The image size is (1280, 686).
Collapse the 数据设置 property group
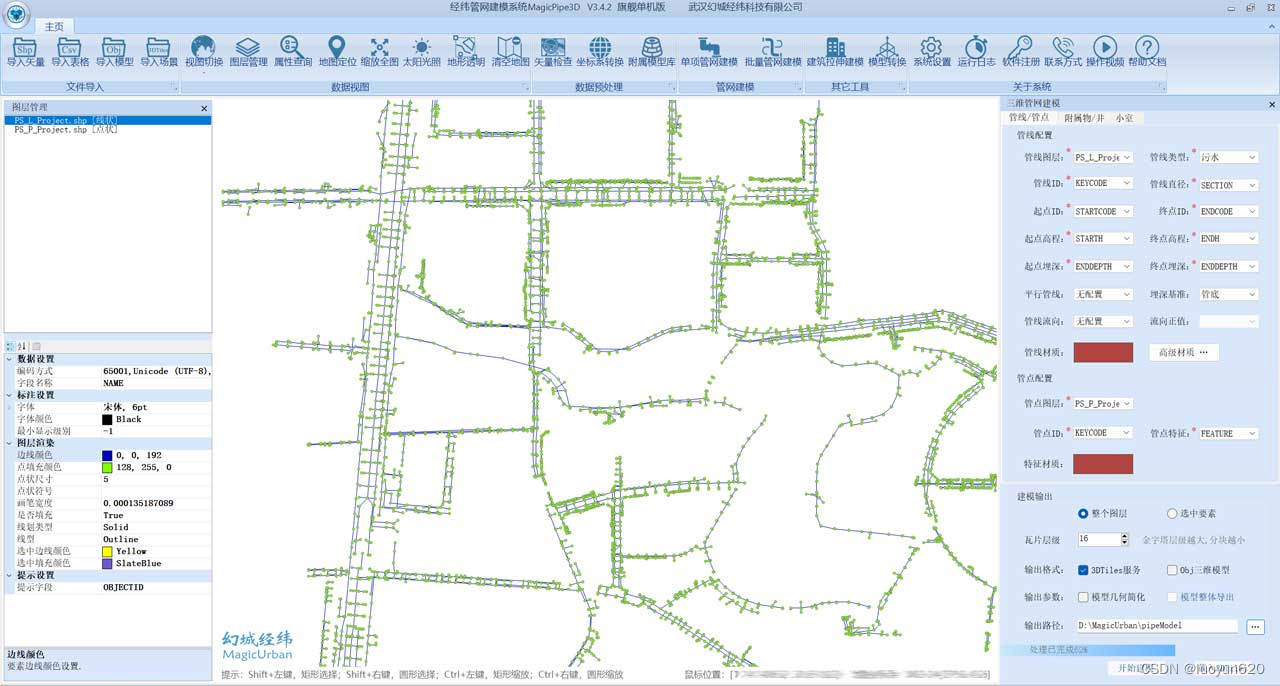(x=10, y=359)
